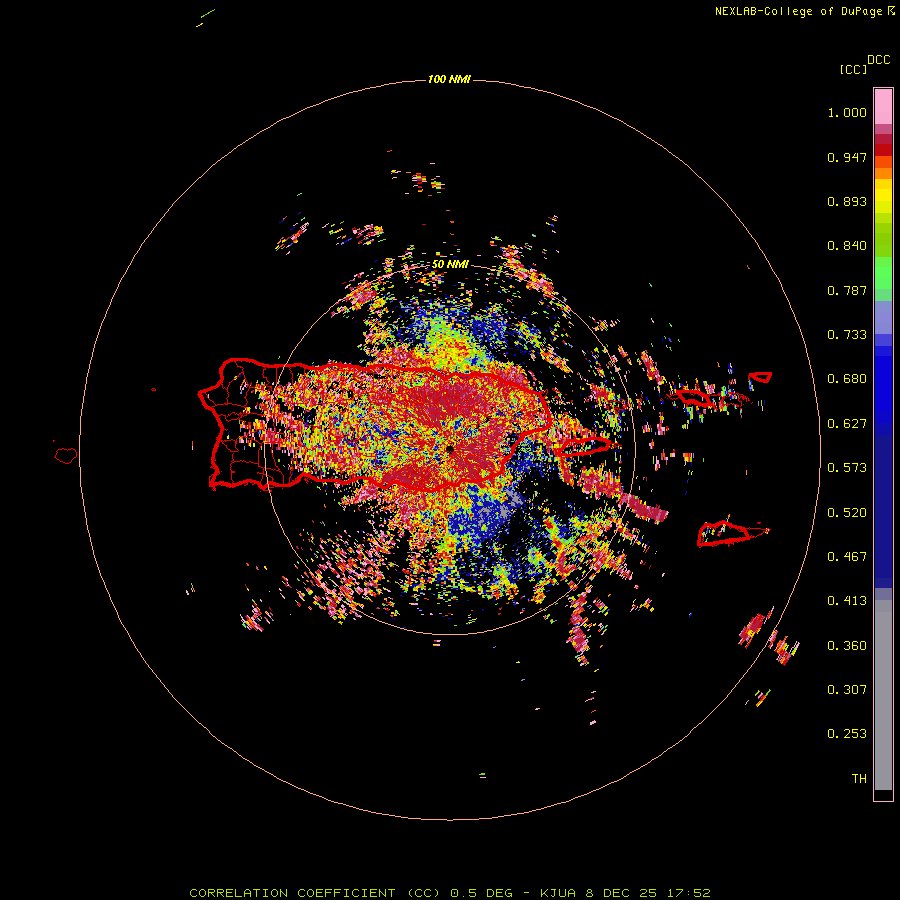
Task: Pick the red swatch above 0.947
Action: [x=883, y=150]
